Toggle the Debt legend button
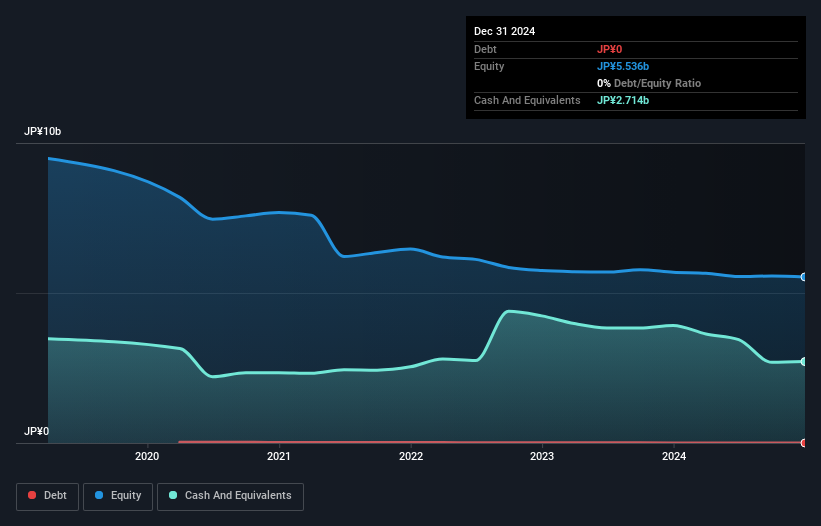 pyautogui.click(x=48, y=496)
